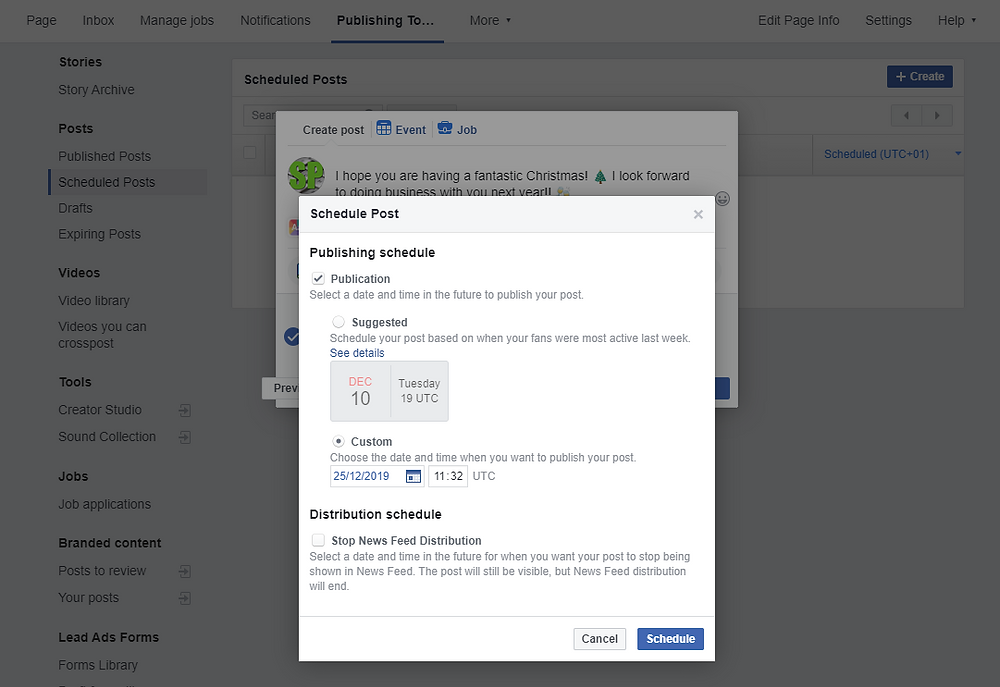This screenshot has width=1000, height=687.
Task: Click the Sound Collection sidebar link
Action: (107, 437)
